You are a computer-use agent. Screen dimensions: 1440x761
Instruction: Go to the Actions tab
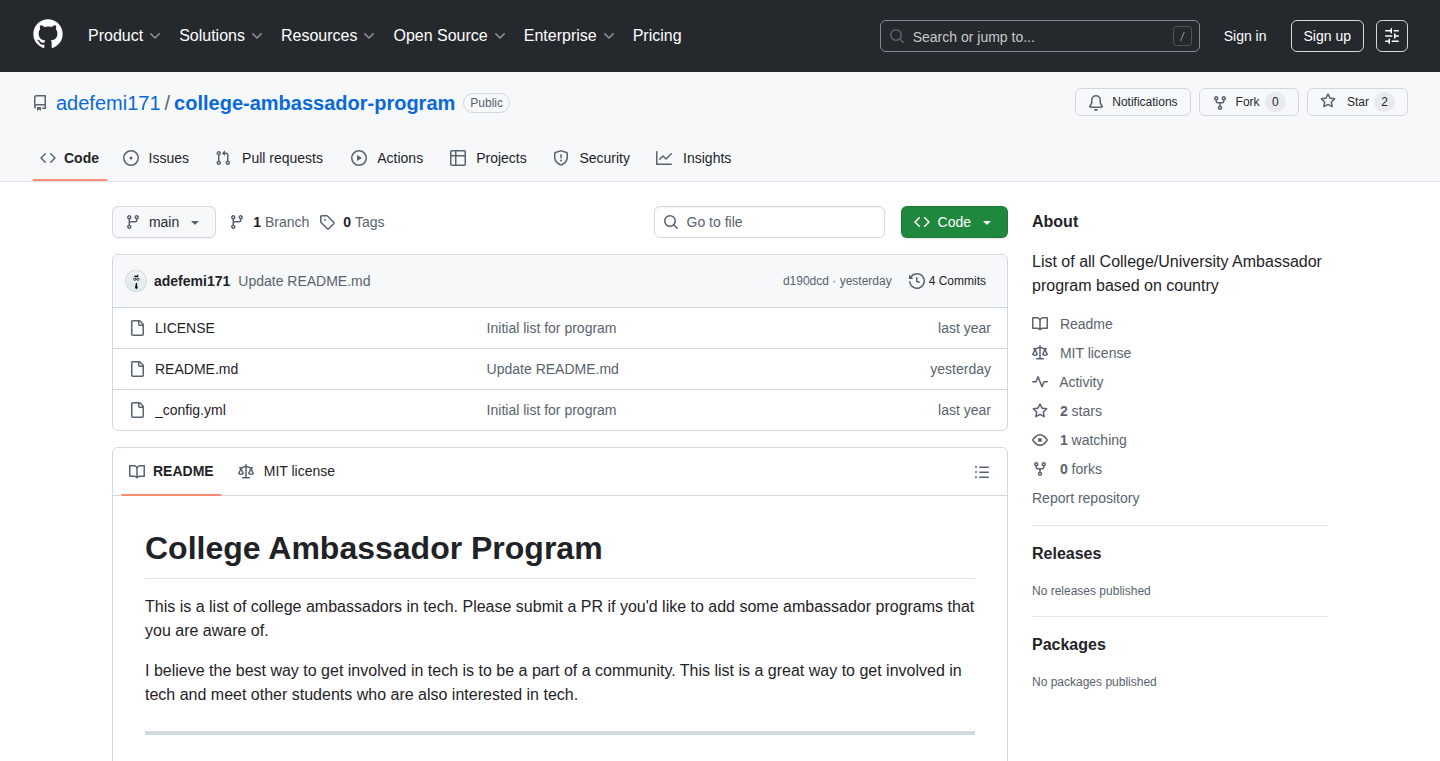[387, 158]
